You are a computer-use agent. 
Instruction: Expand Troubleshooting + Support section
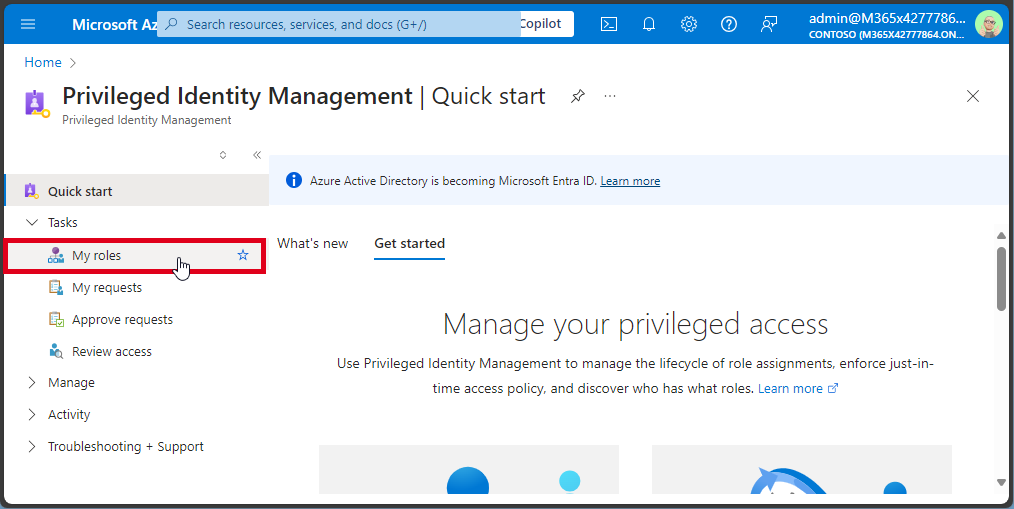pos(32,447)
